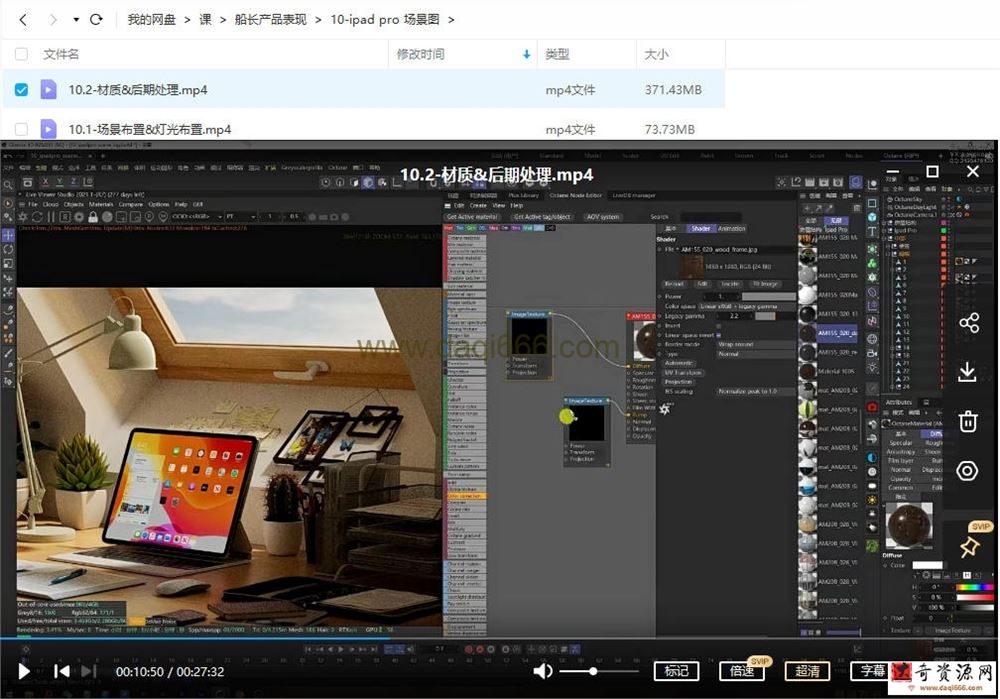Play the video

coord(24,671)
